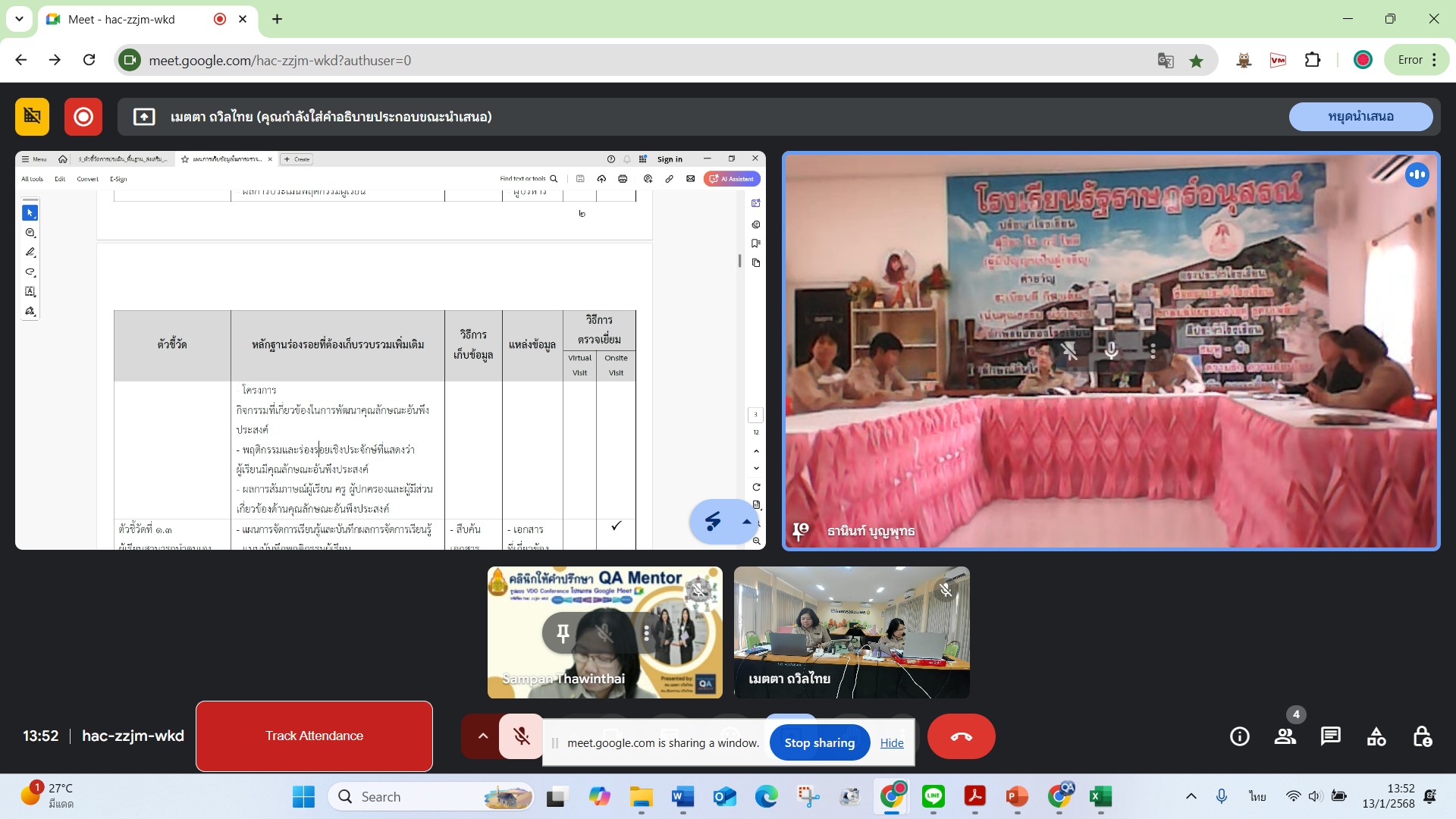Click Edit in shared Acrobat toolbar
The image size is (1456, 819).
pos(60,179)
